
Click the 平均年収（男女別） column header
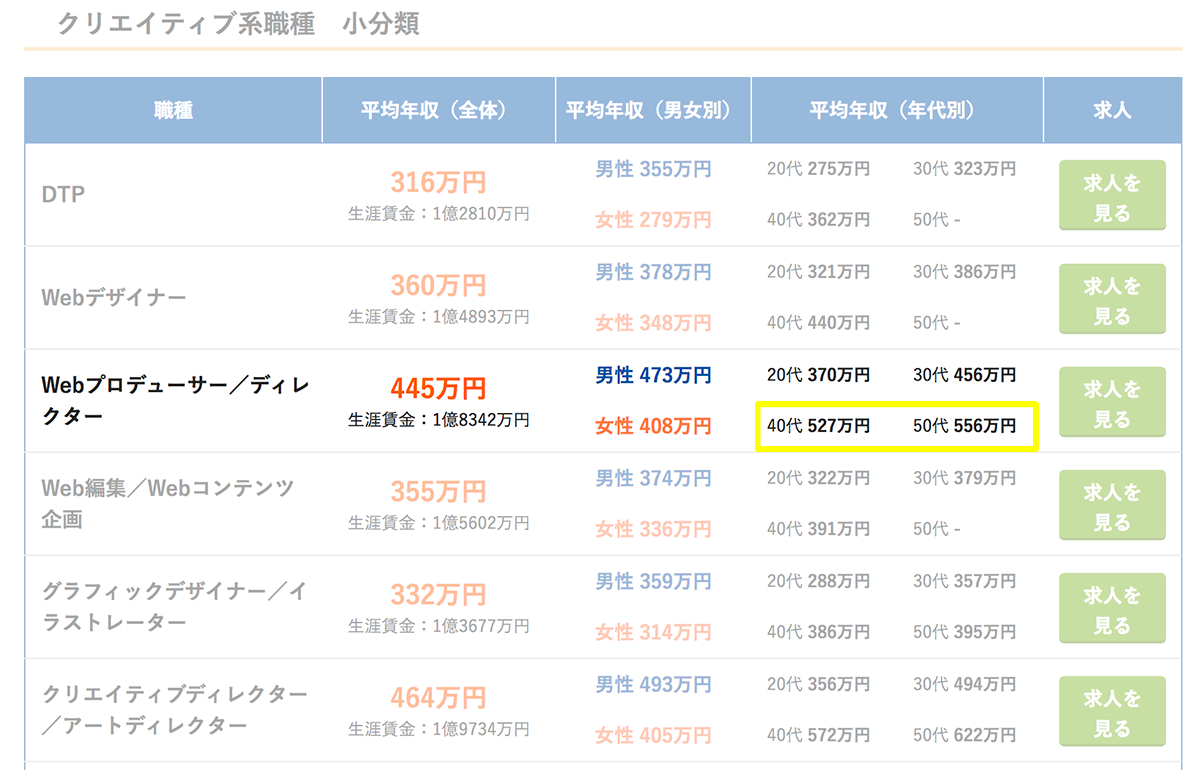point(653,110)
